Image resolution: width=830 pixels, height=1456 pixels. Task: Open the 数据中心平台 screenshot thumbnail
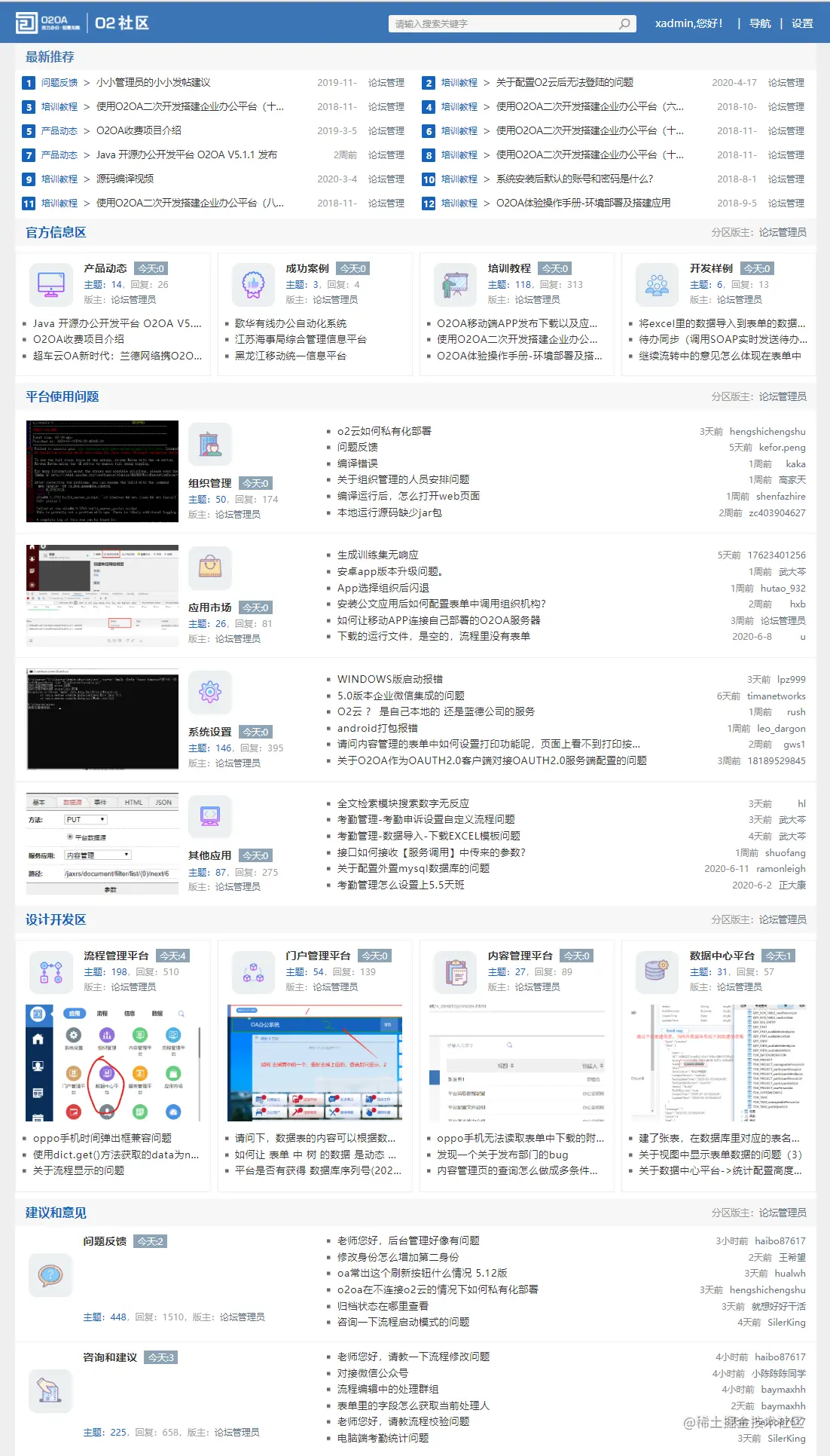tap(719, 1063)
